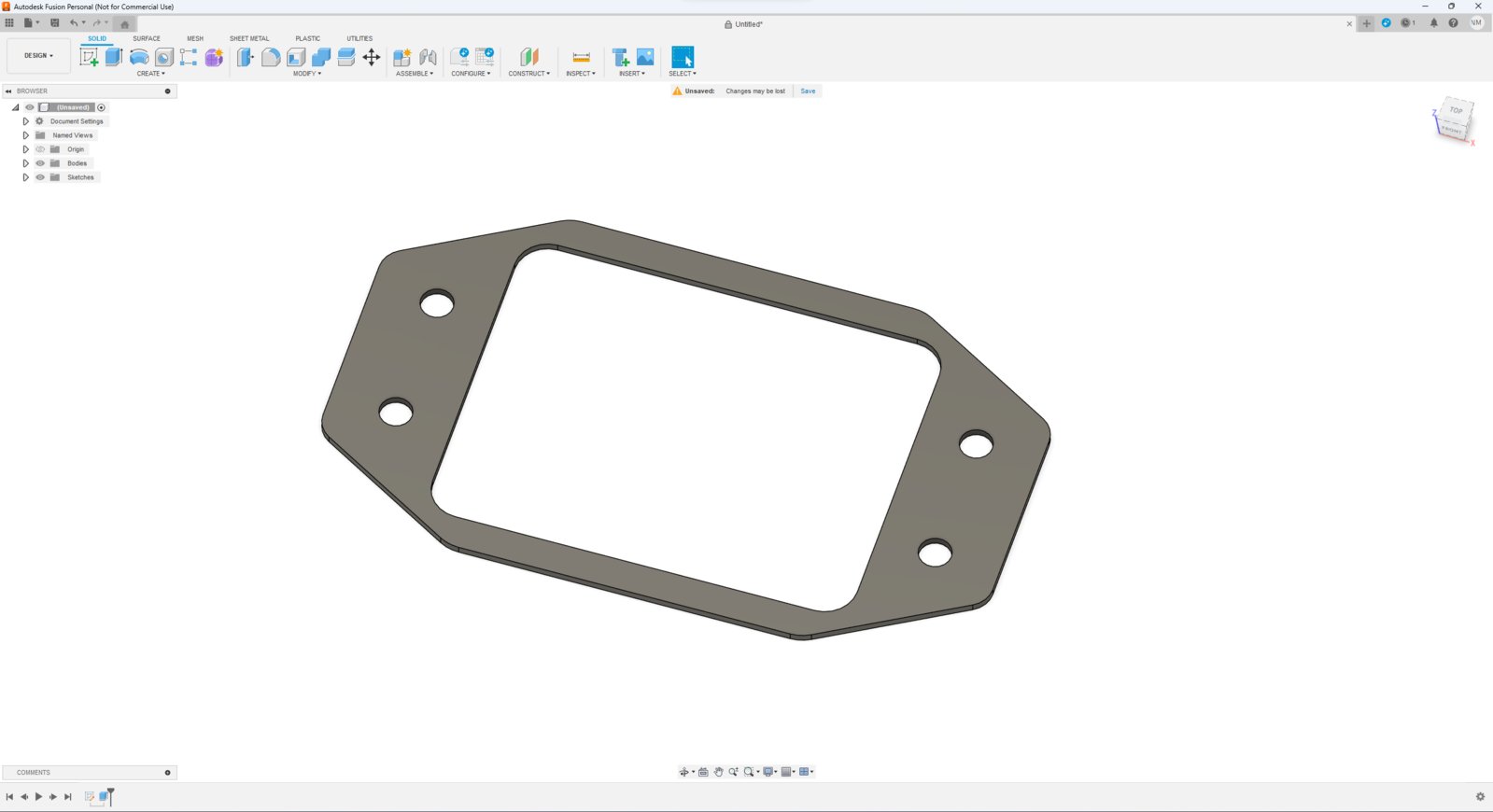Open the Help question mark menu
Viewport: 1493px width, 812px height.
coord(1453,22)
